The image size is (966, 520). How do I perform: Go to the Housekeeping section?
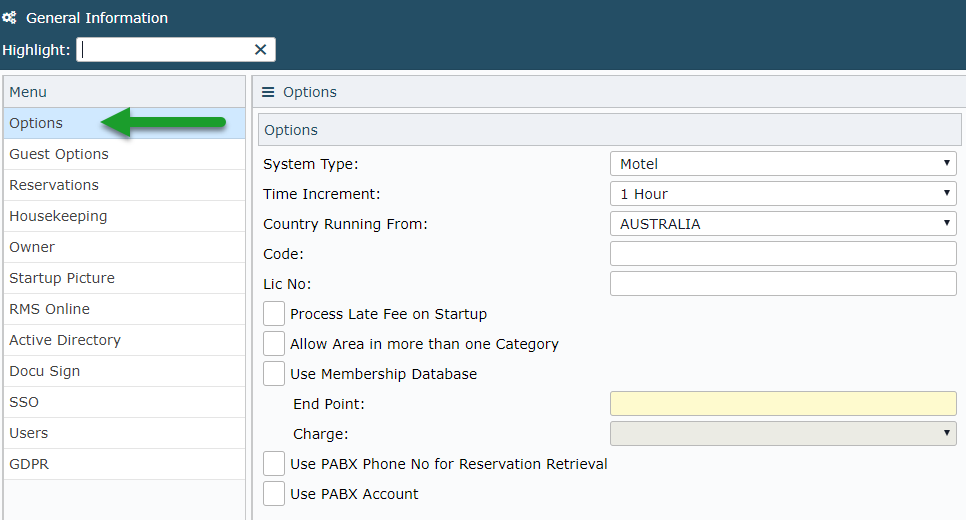click(x=124, y=216)
